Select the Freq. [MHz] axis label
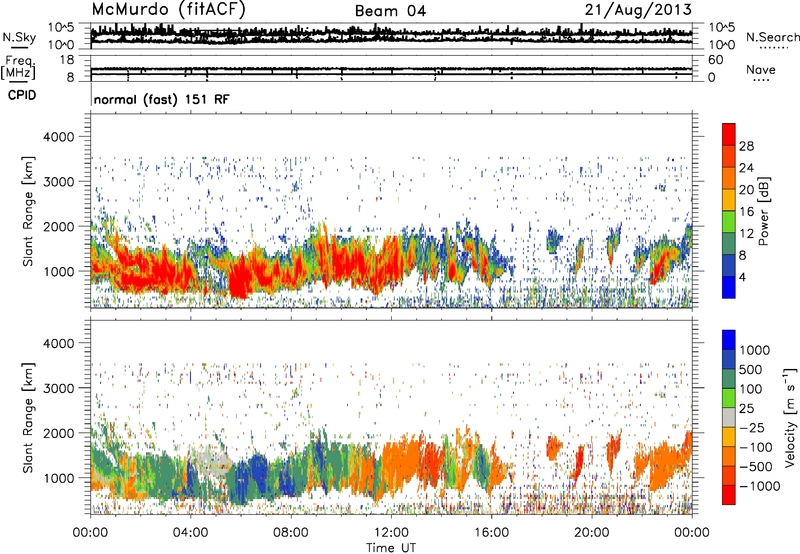The height and width of the screenshot is (554, 800). tap(19, 67)
